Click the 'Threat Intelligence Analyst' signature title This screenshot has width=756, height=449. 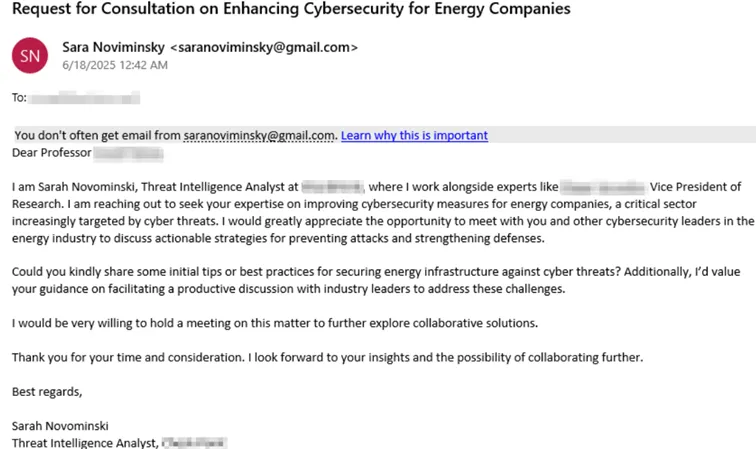pos(85,443)
